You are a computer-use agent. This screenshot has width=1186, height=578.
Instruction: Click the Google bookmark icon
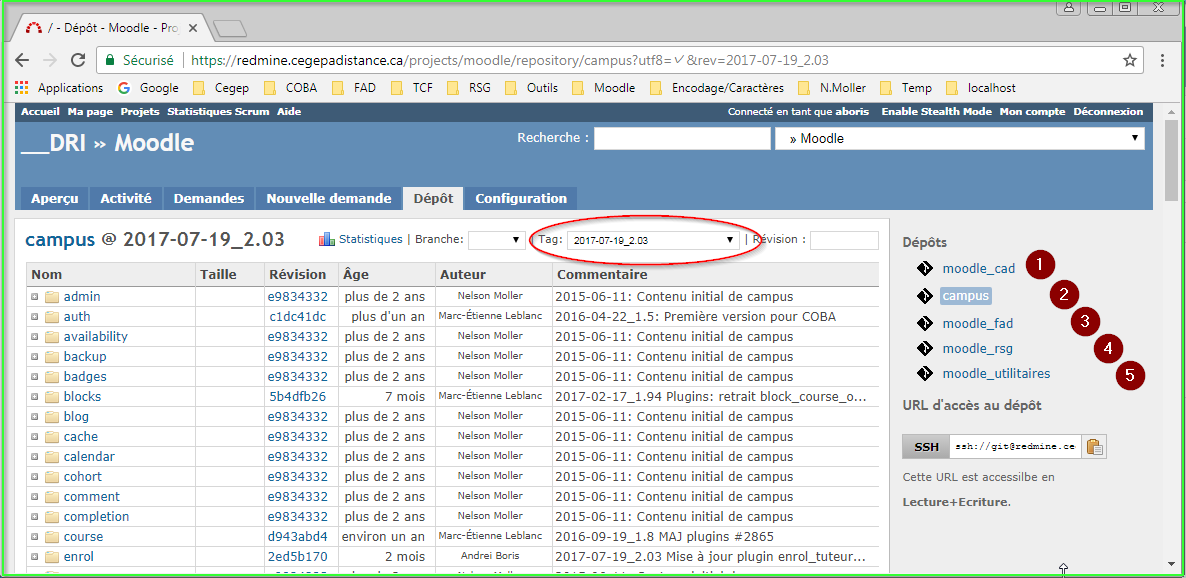(x=124, y=88)
